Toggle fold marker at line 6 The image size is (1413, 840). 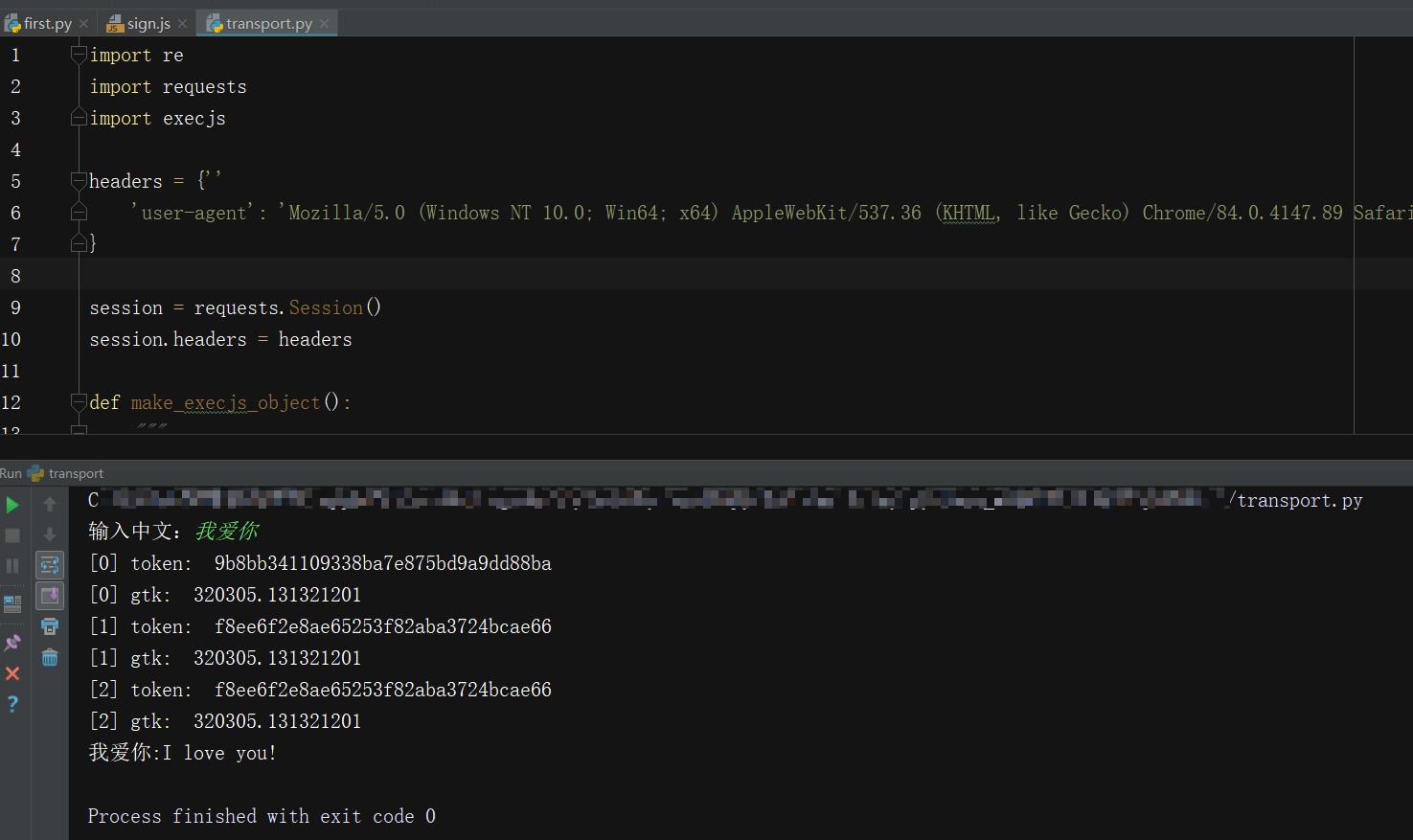pos(79,213)
